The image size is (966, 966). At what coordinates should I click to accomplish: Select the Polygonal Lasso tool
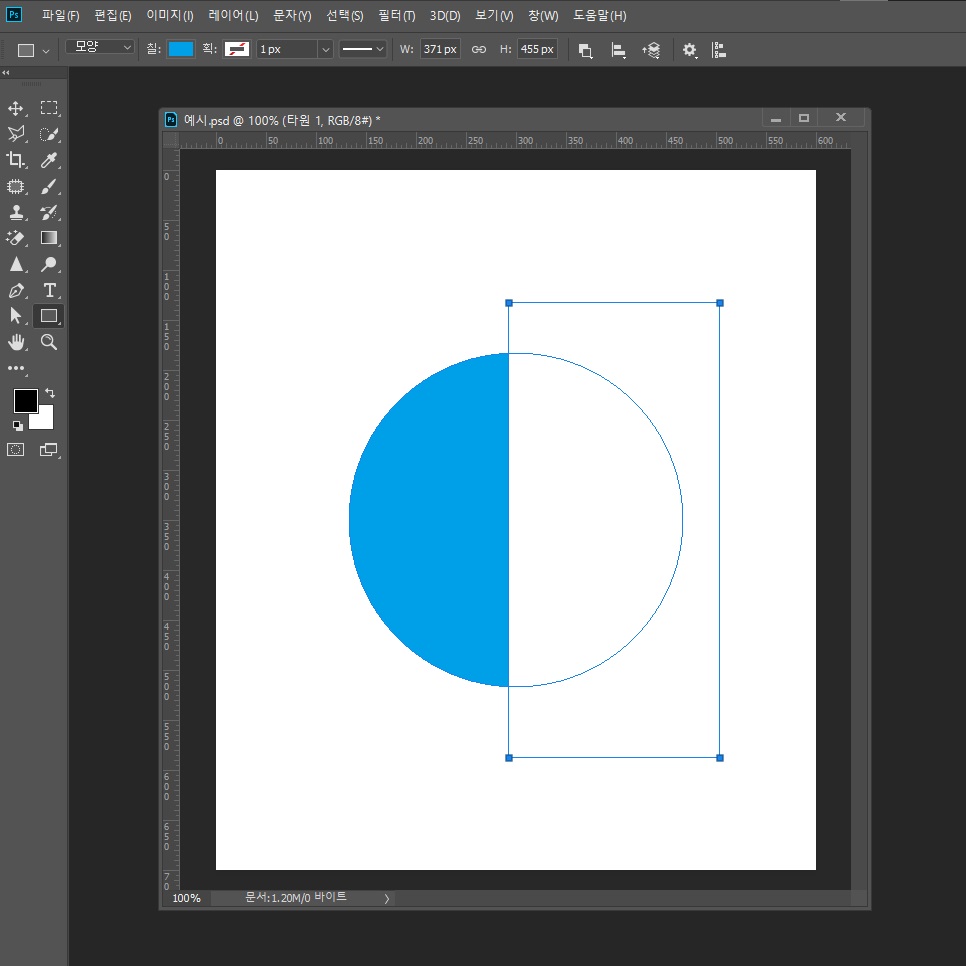tap(16, 134)
